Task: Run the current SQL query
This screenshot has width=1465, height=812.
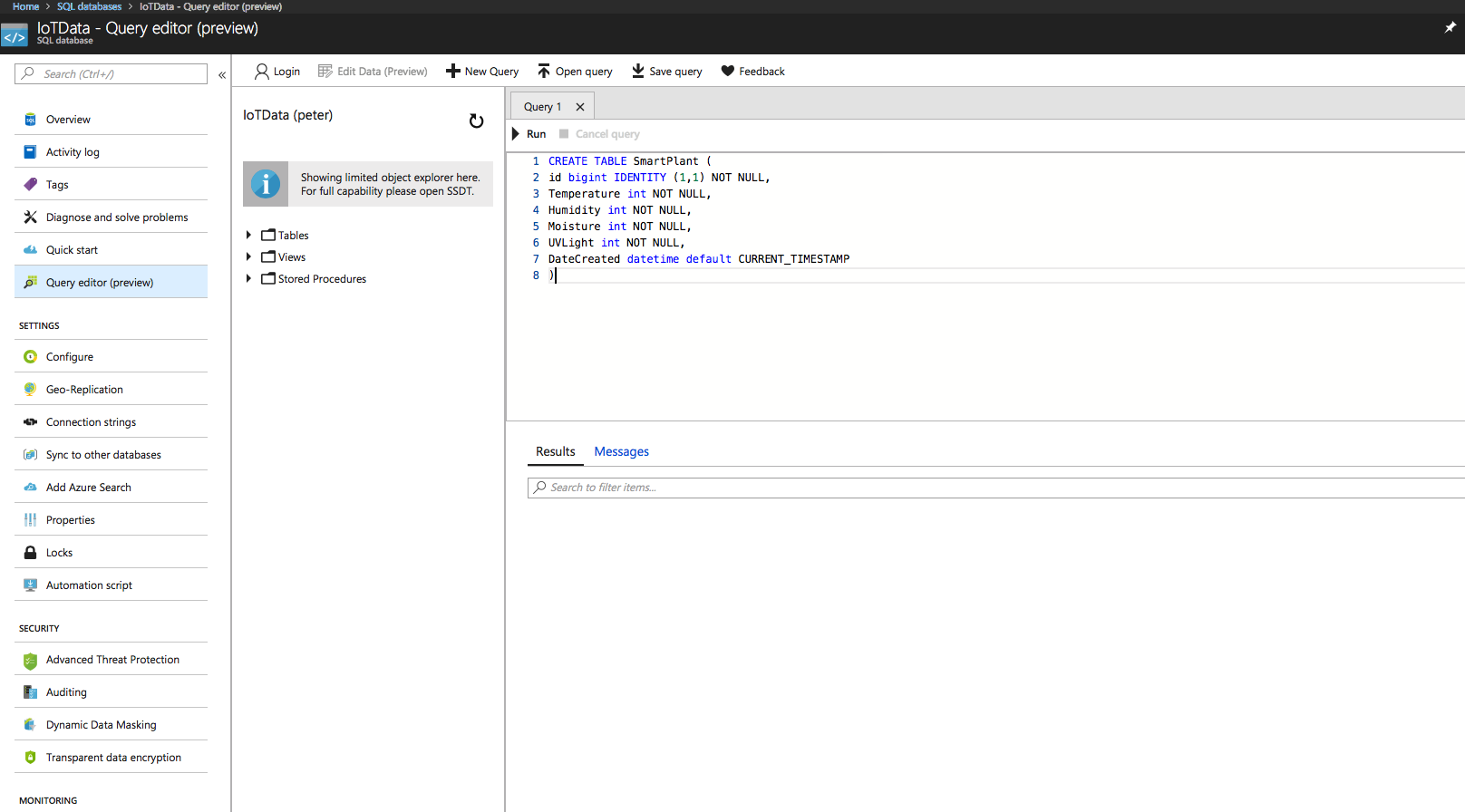Action: pyautogui.click(x=529, y=134)
